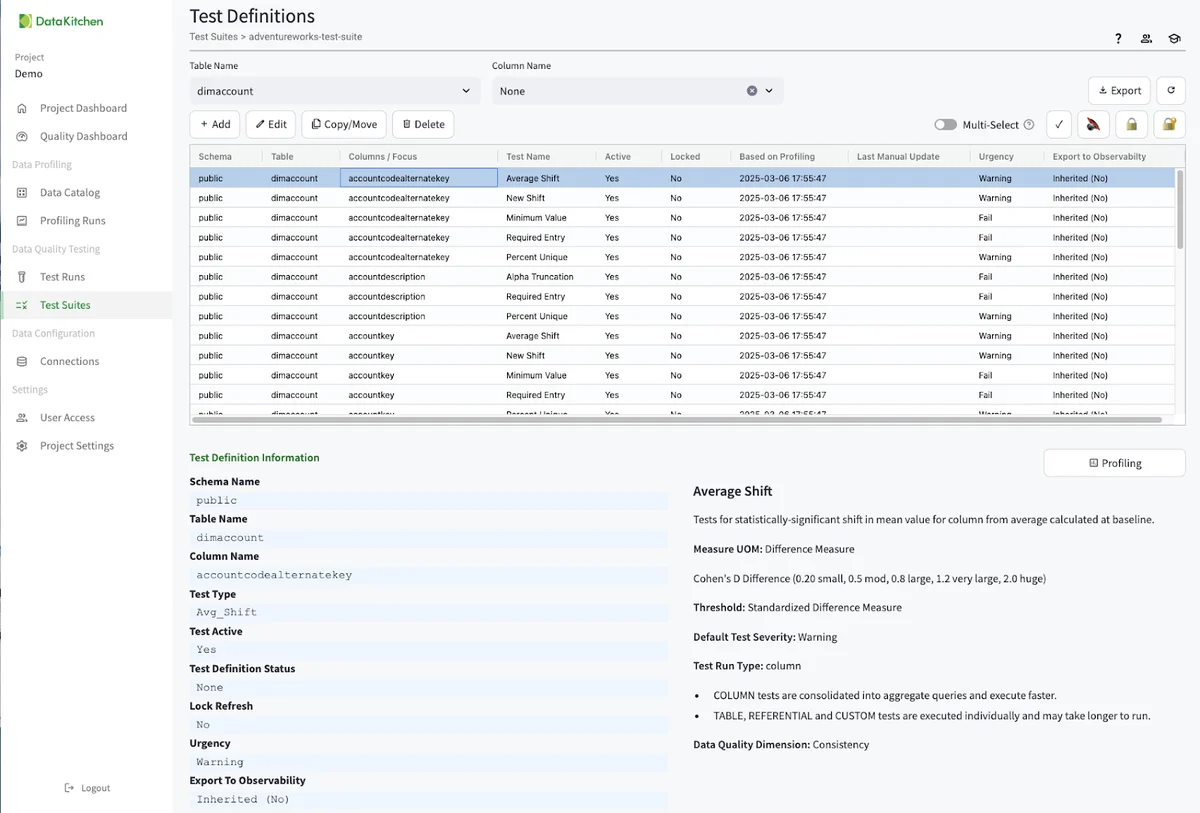Click the checkmark activate tests button

click(x=1059, y=125)
